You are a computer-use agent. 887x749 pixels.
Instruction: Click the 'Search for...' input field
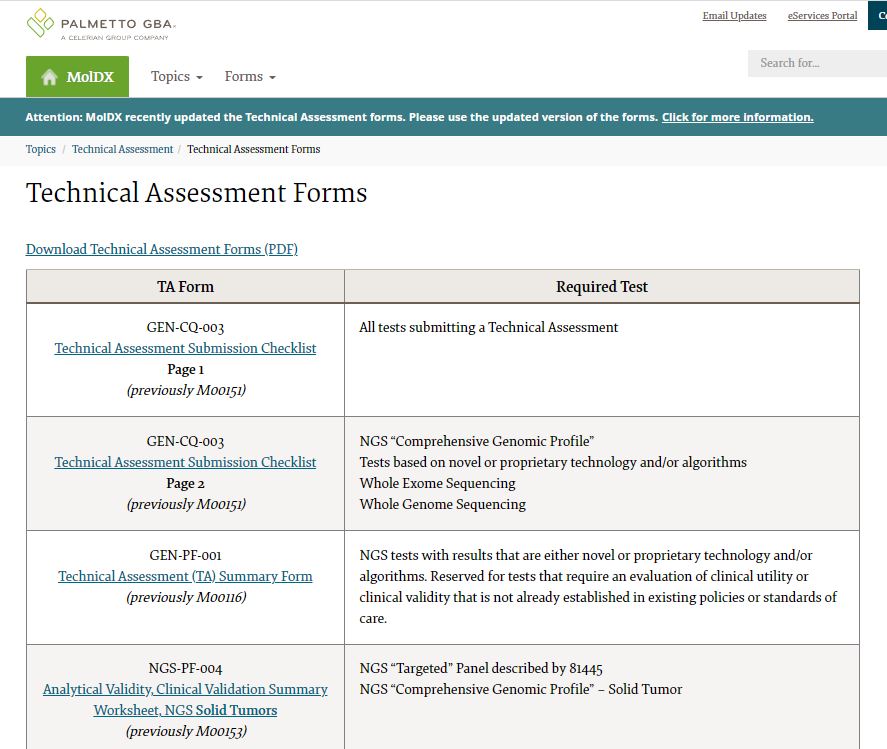tap(816, 63)
